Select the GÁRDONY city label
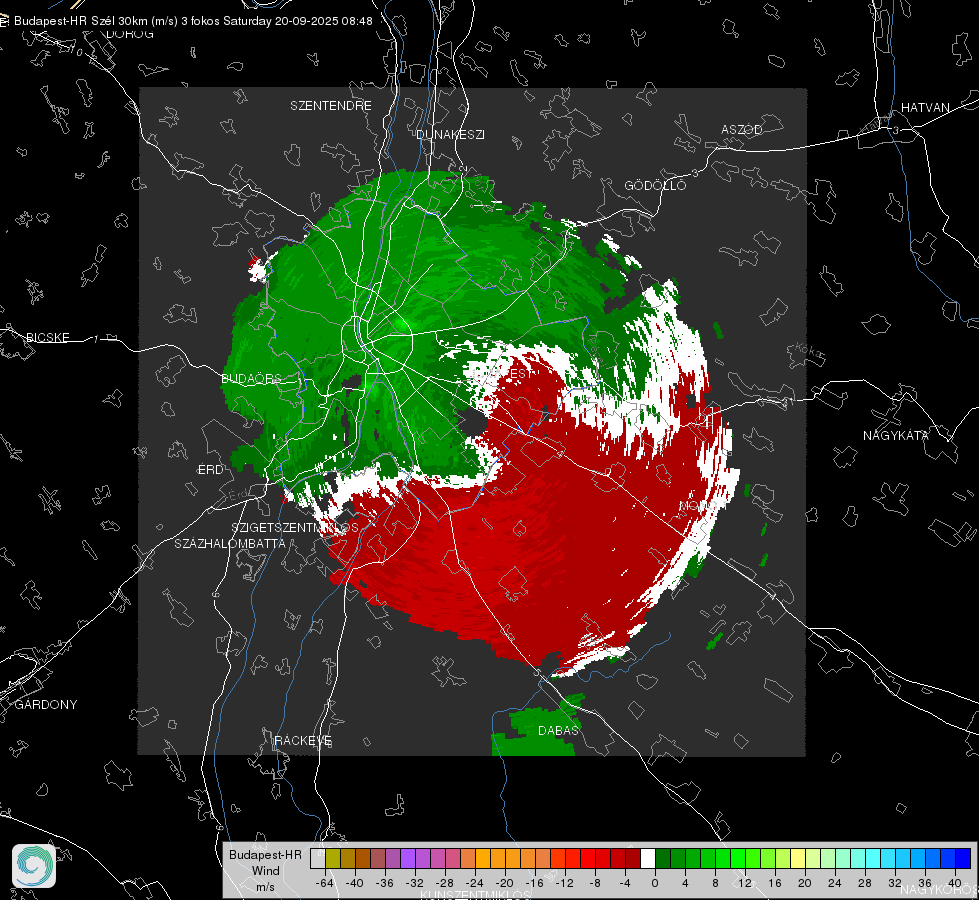 46,705
